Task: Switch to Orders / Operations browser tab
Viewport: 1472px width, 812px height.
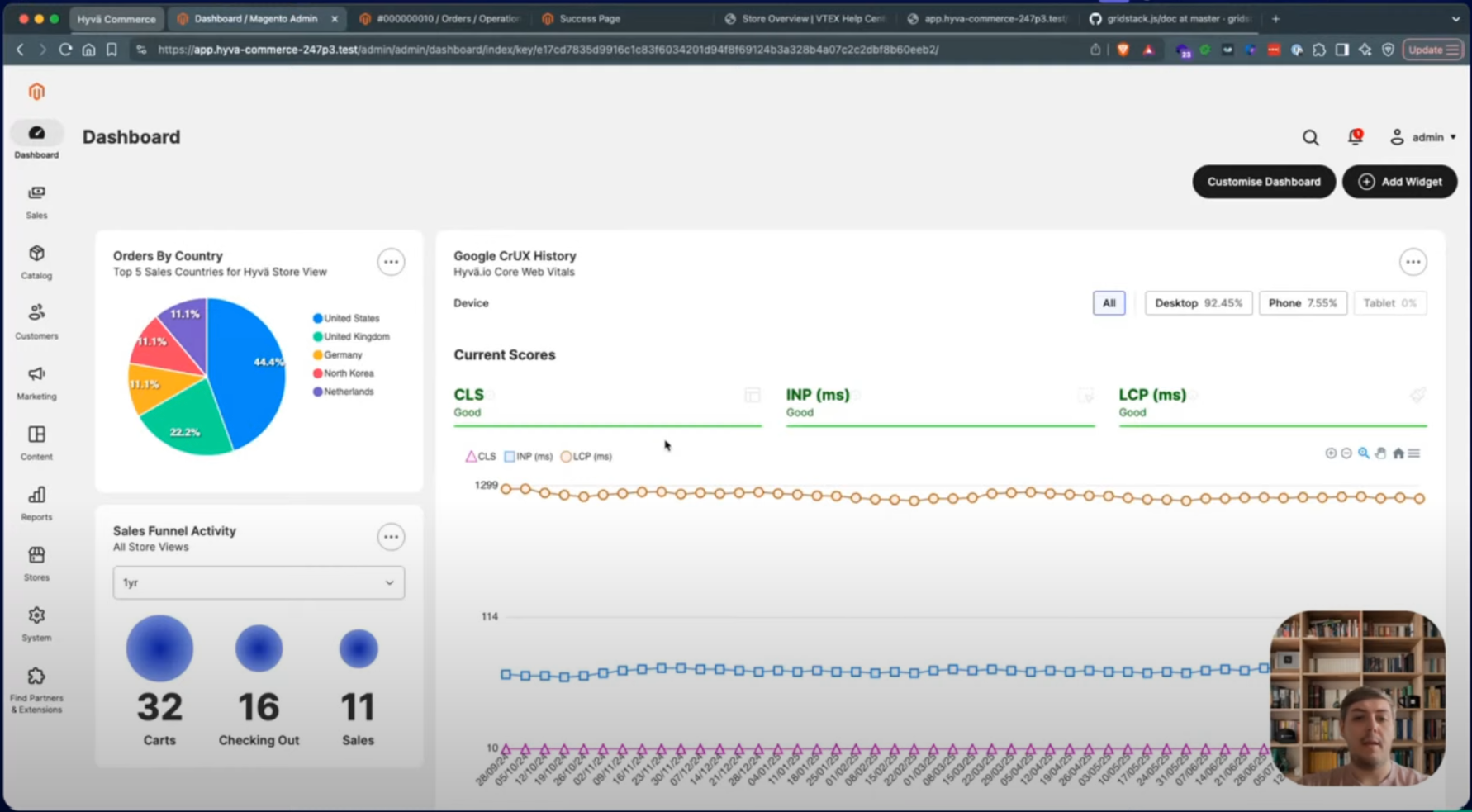Action: [440, 18]
